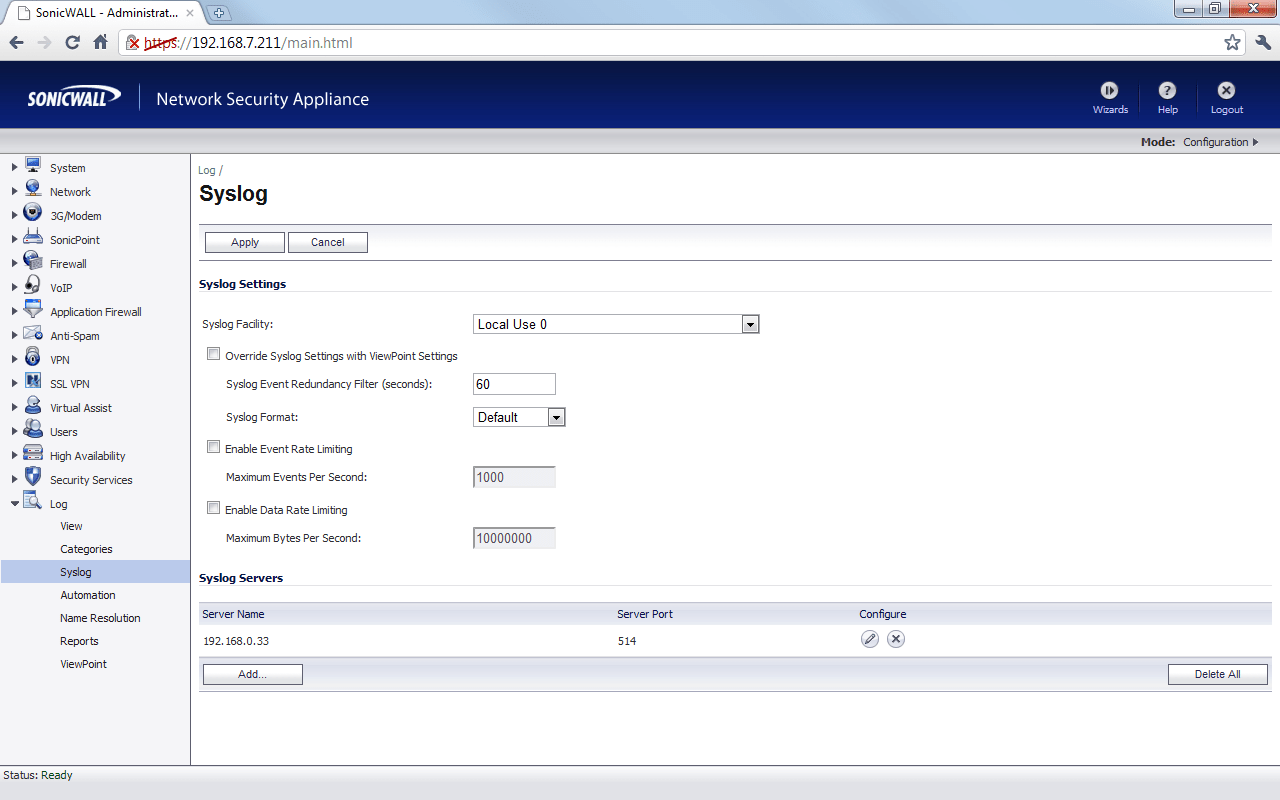
Task: Open the Log Categories page
Action: point(86,548)
